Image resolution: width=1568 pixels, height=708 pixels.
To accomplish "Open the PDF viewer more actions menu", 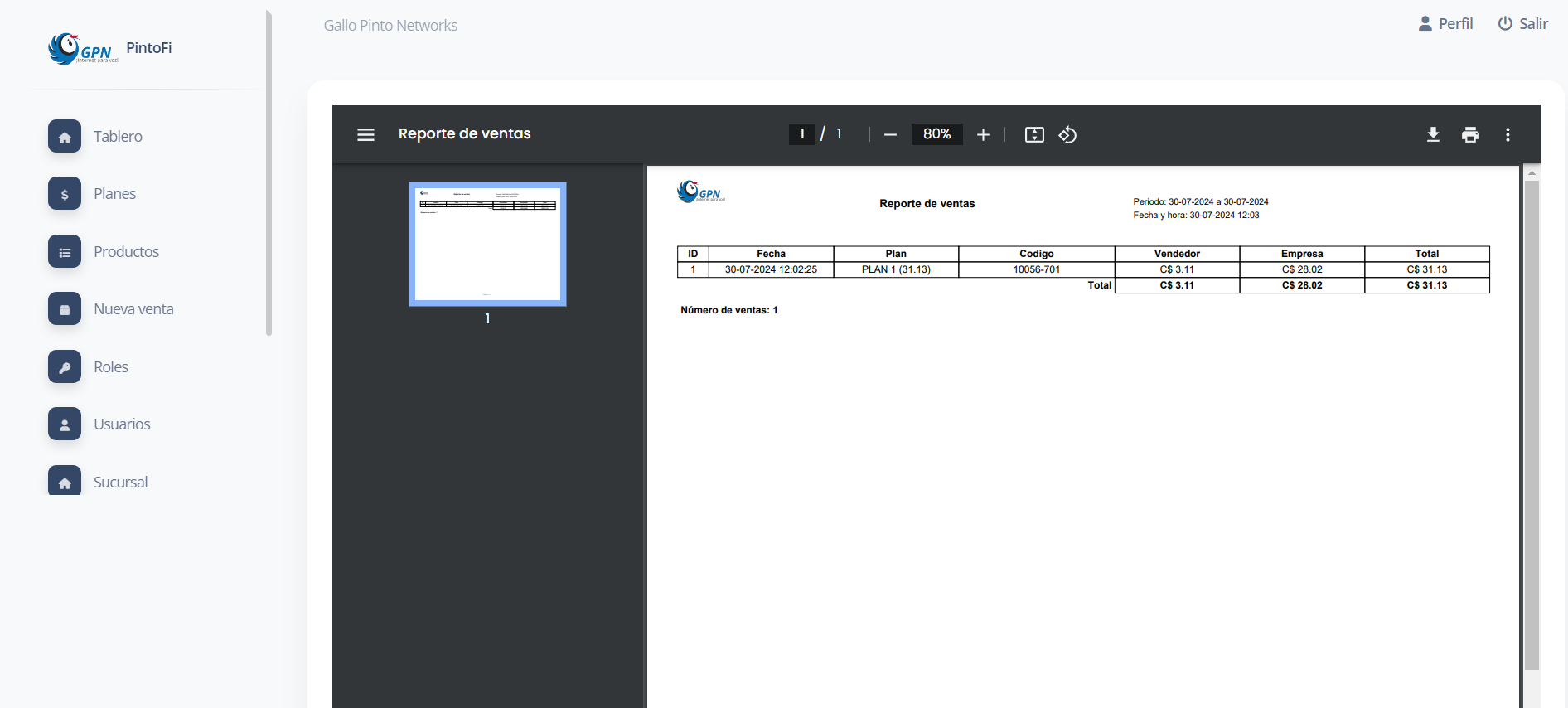I will [1508, 134].
